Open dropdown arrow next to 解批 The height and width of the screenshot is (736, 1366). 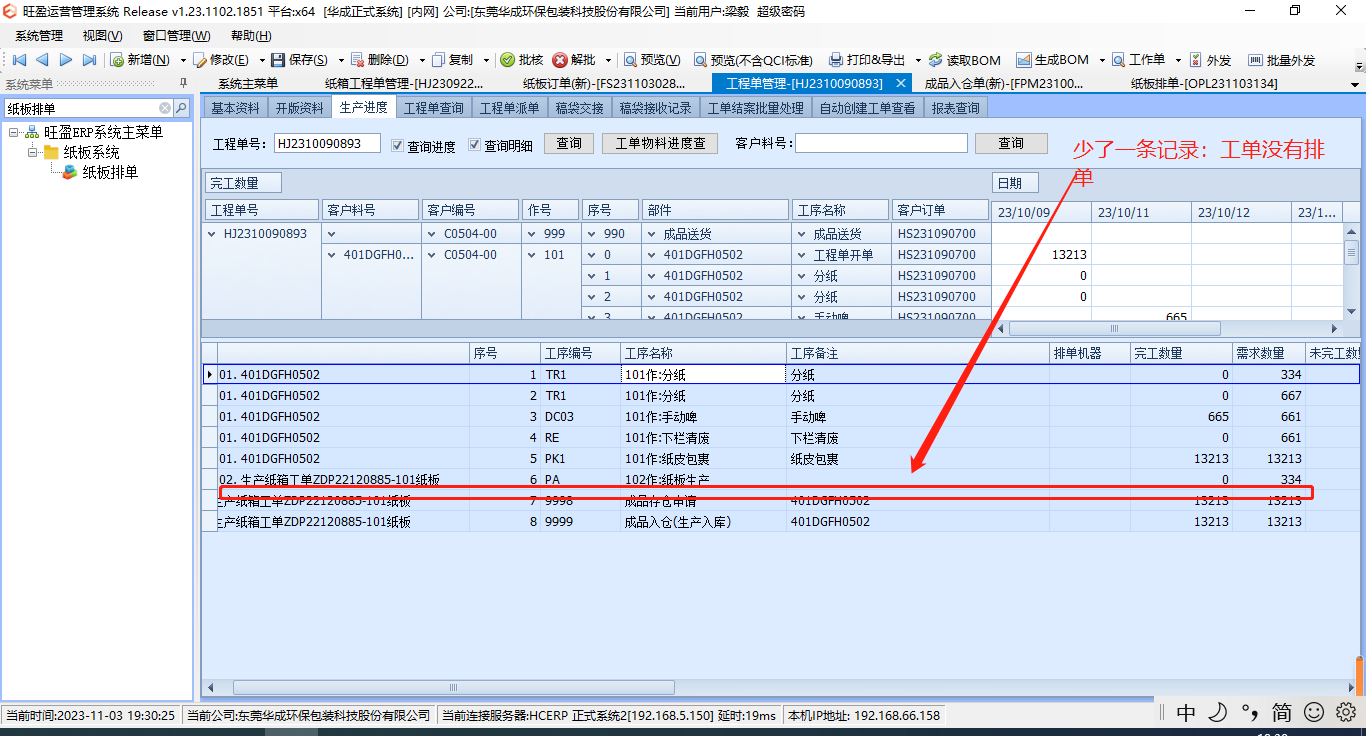tap(608, 60)
